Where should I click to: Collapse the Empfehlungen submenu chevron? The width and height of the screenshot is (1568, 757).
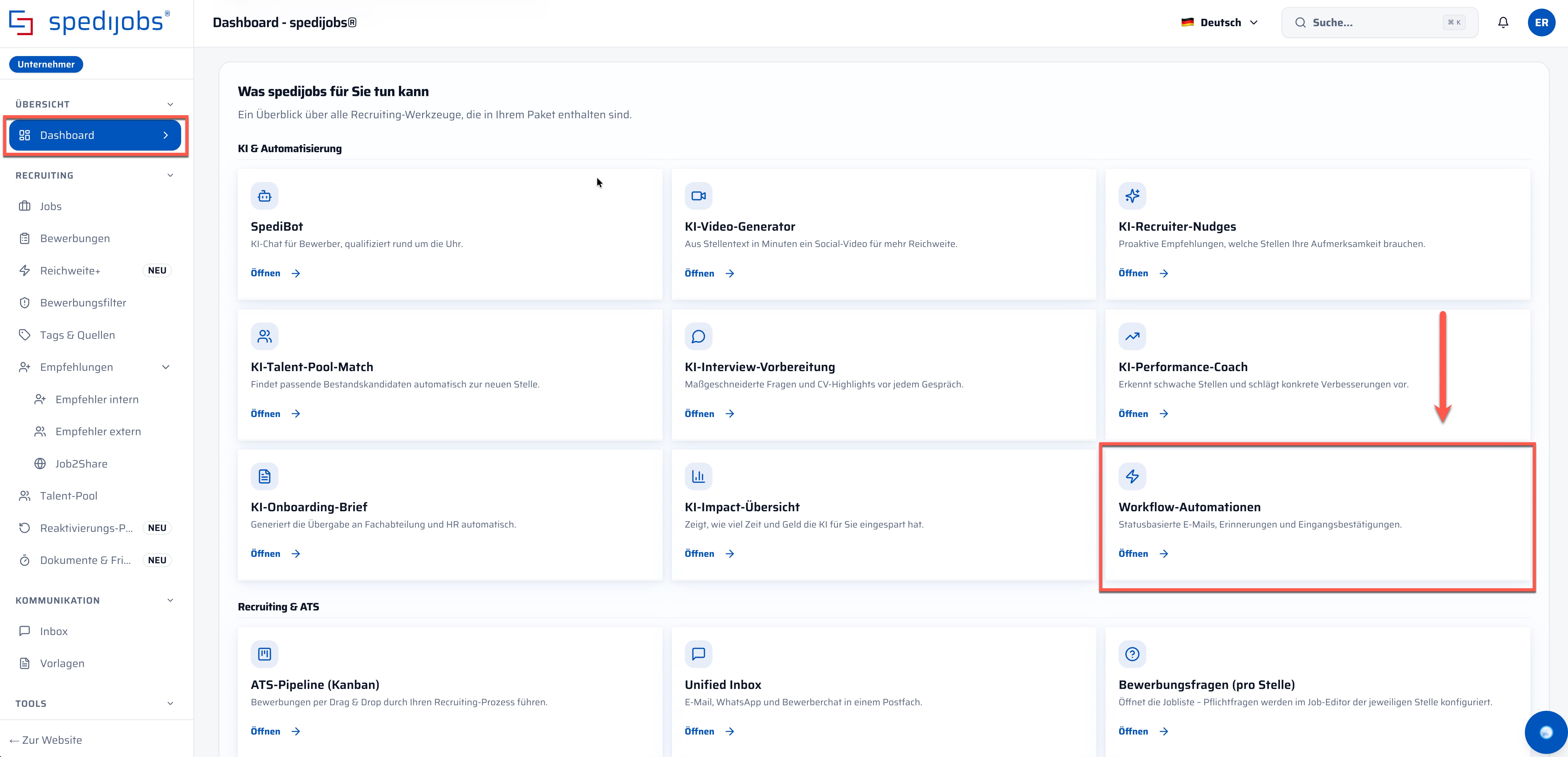(165, 367)
